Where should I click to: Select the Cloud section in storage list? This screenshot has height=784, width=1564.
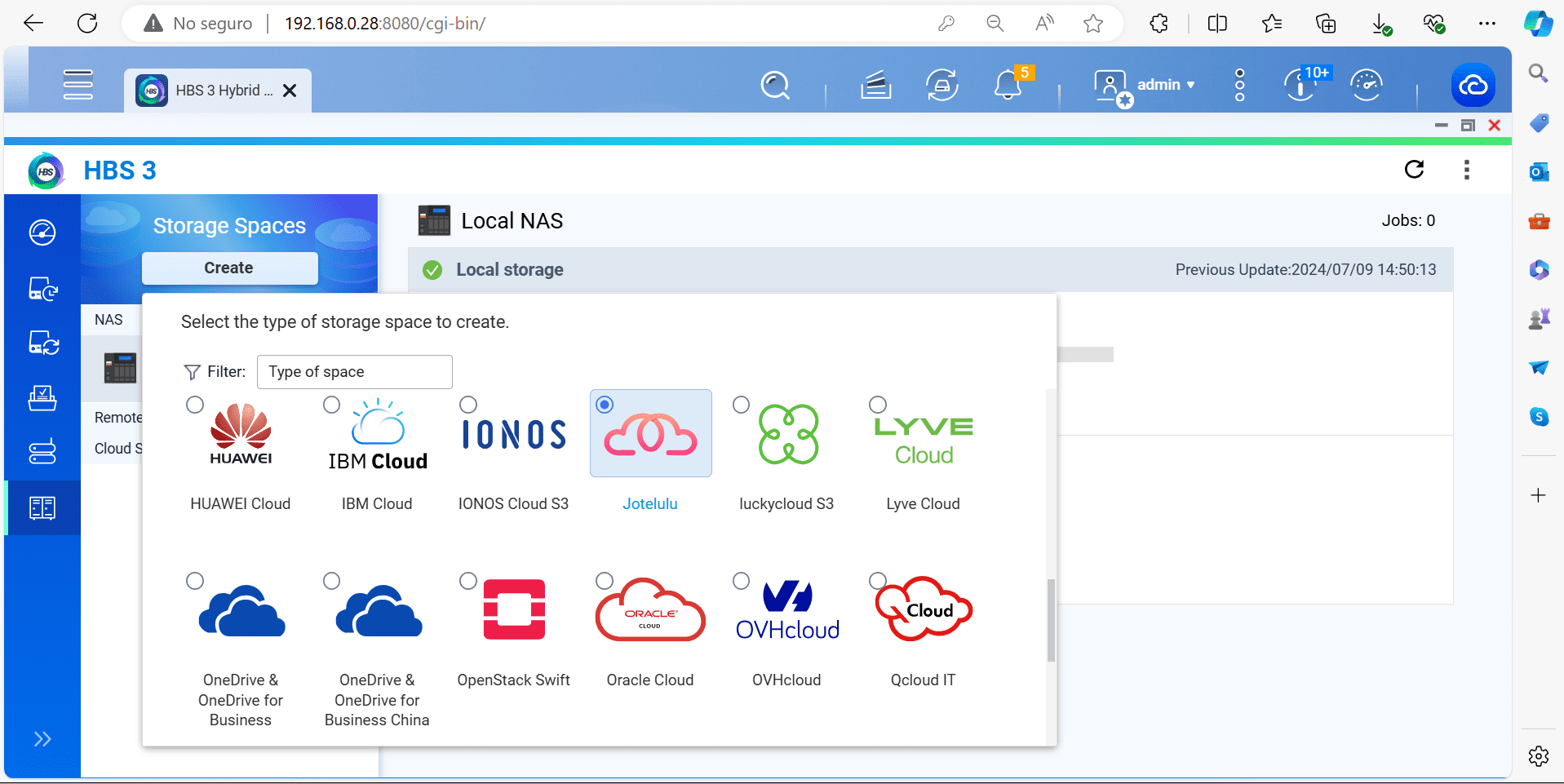click(x=118, y=449)
